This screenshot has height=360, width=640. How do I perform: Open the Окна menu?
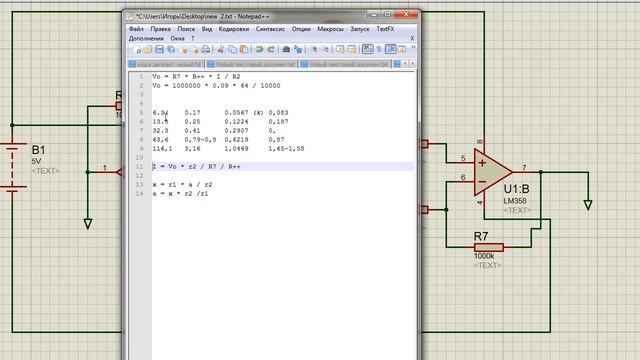click(x=178, y=38)
